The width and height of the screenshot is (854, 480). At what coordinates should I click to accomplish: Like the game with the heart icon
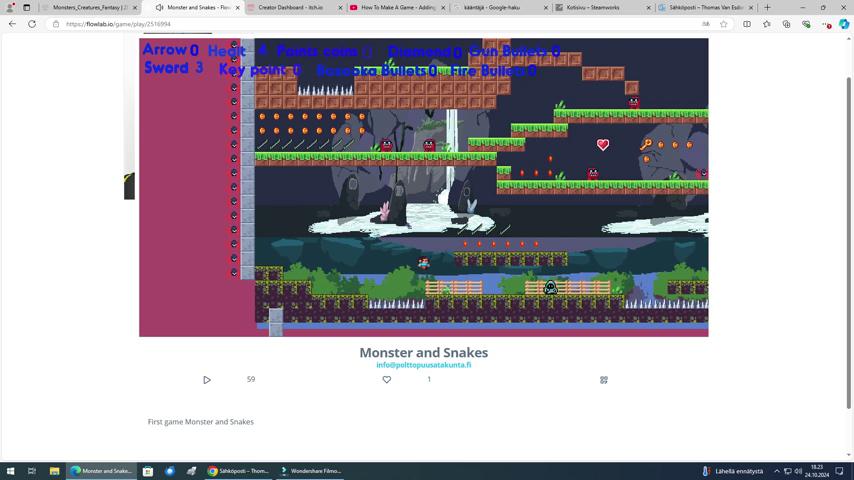[387, 380]
